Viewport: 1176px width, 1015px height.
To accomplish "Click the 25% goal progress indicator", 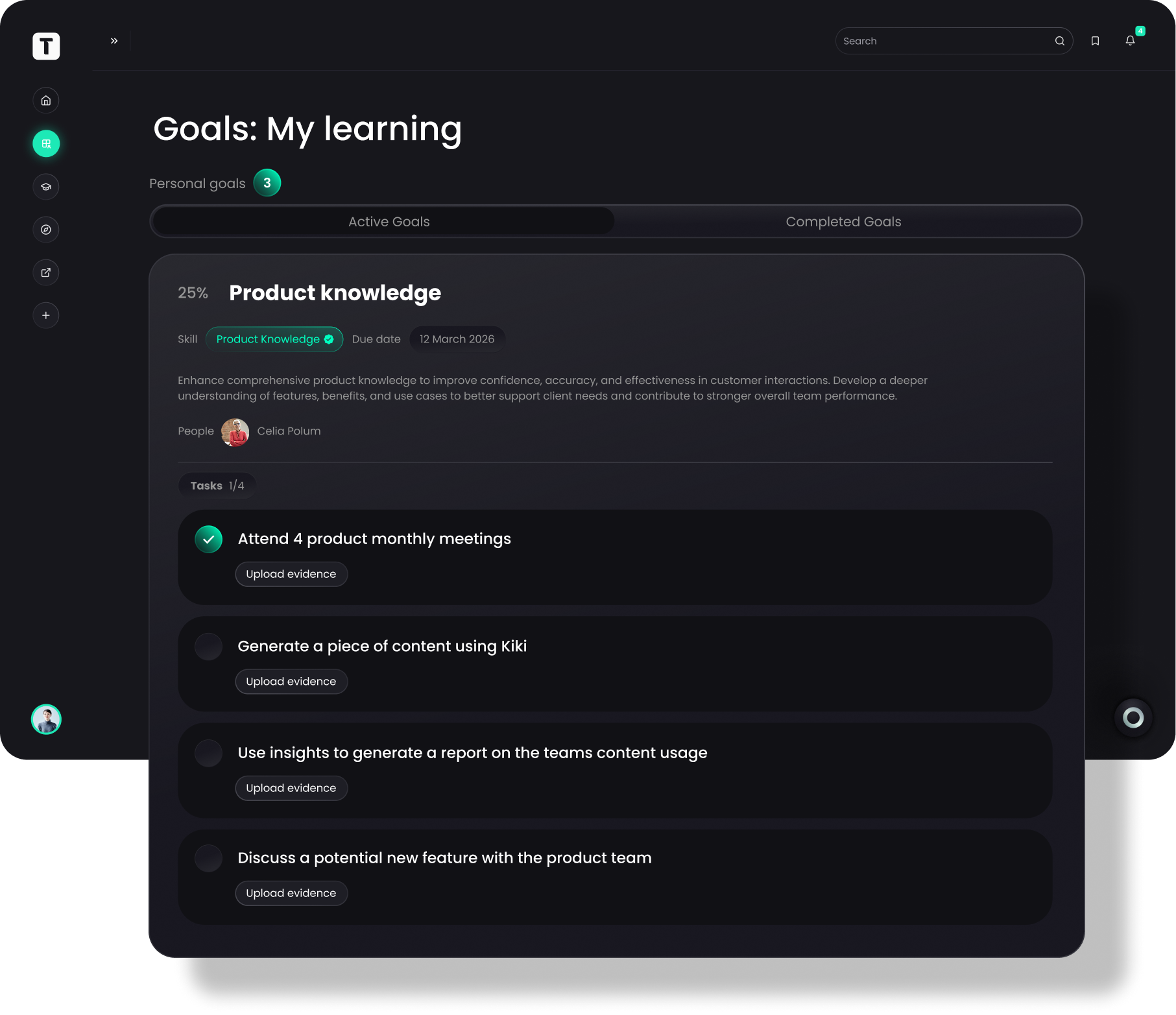I will click(x=193, y=293).
